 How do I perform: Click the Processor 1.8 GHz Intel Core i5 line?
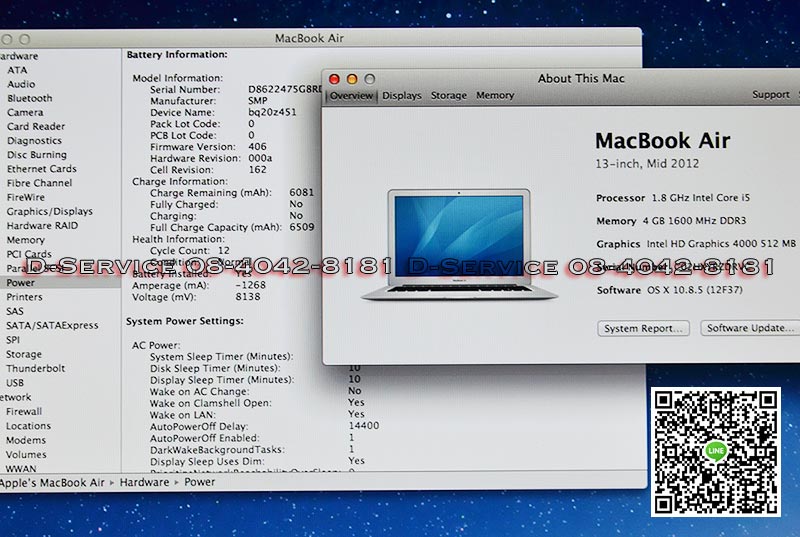(x=673, y=198)
